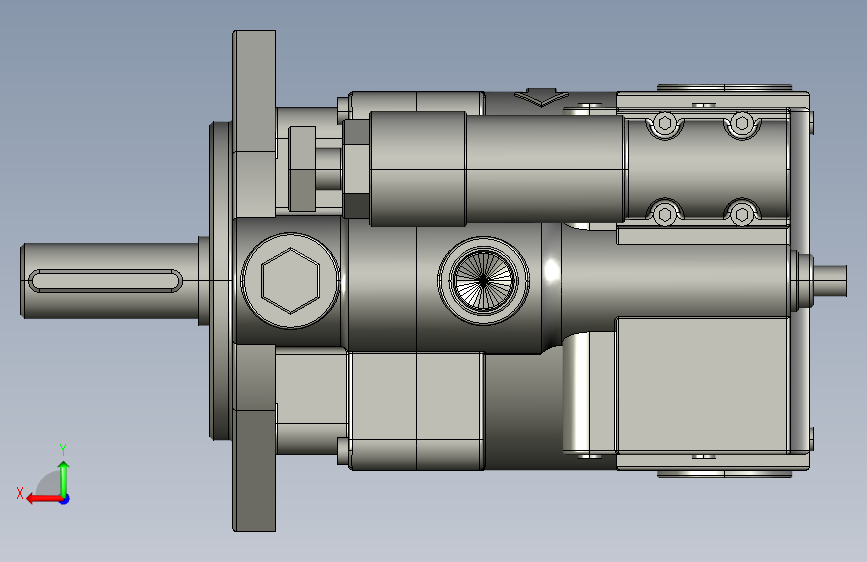867x562 pixels.
Task: Select the hexagonal plug on pump body
Action: [290, 280]
